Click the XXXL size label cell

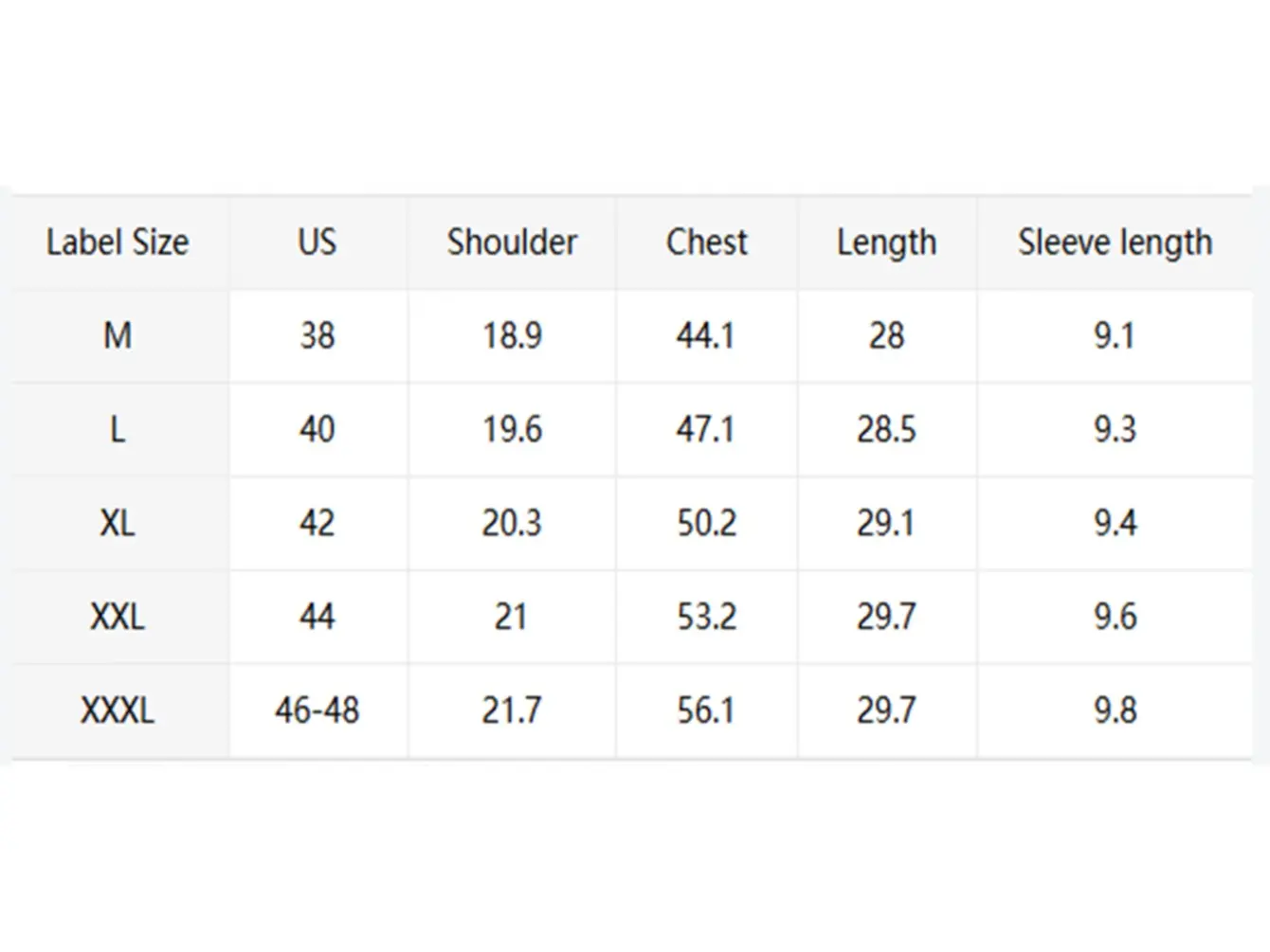118,710
